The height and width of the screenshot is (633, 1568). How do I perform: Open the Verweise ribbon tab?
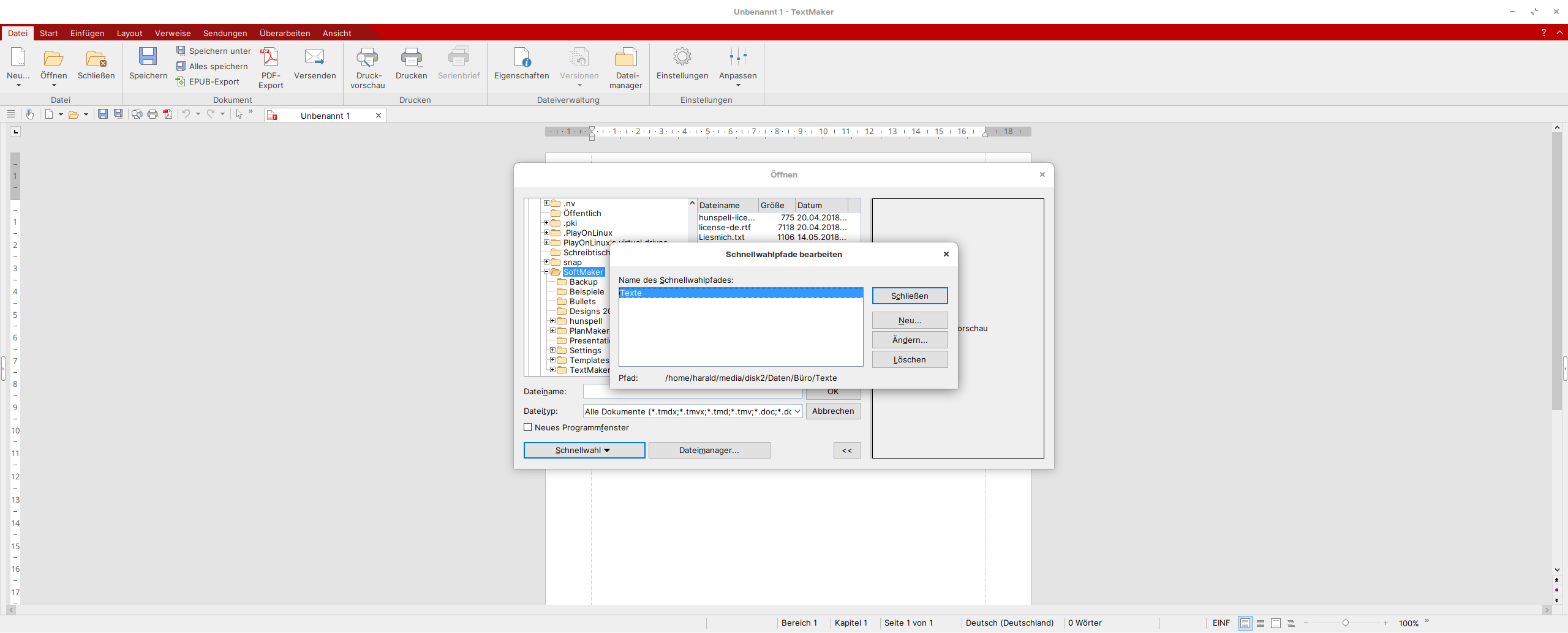coord(173,33)
